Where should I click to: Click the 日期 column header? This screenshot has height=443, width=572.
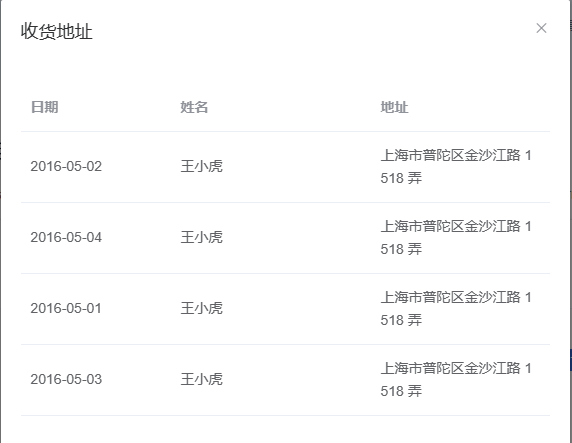[45, 107]
